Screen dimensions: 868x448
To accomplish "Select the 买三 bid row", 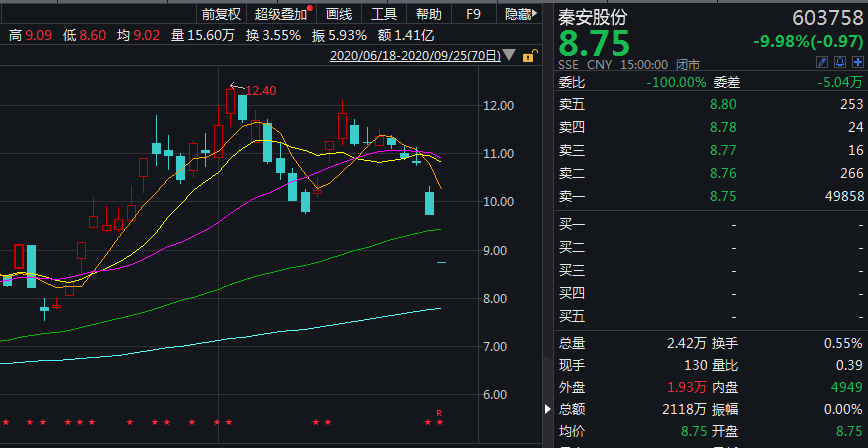I will [x=711, y=271].
